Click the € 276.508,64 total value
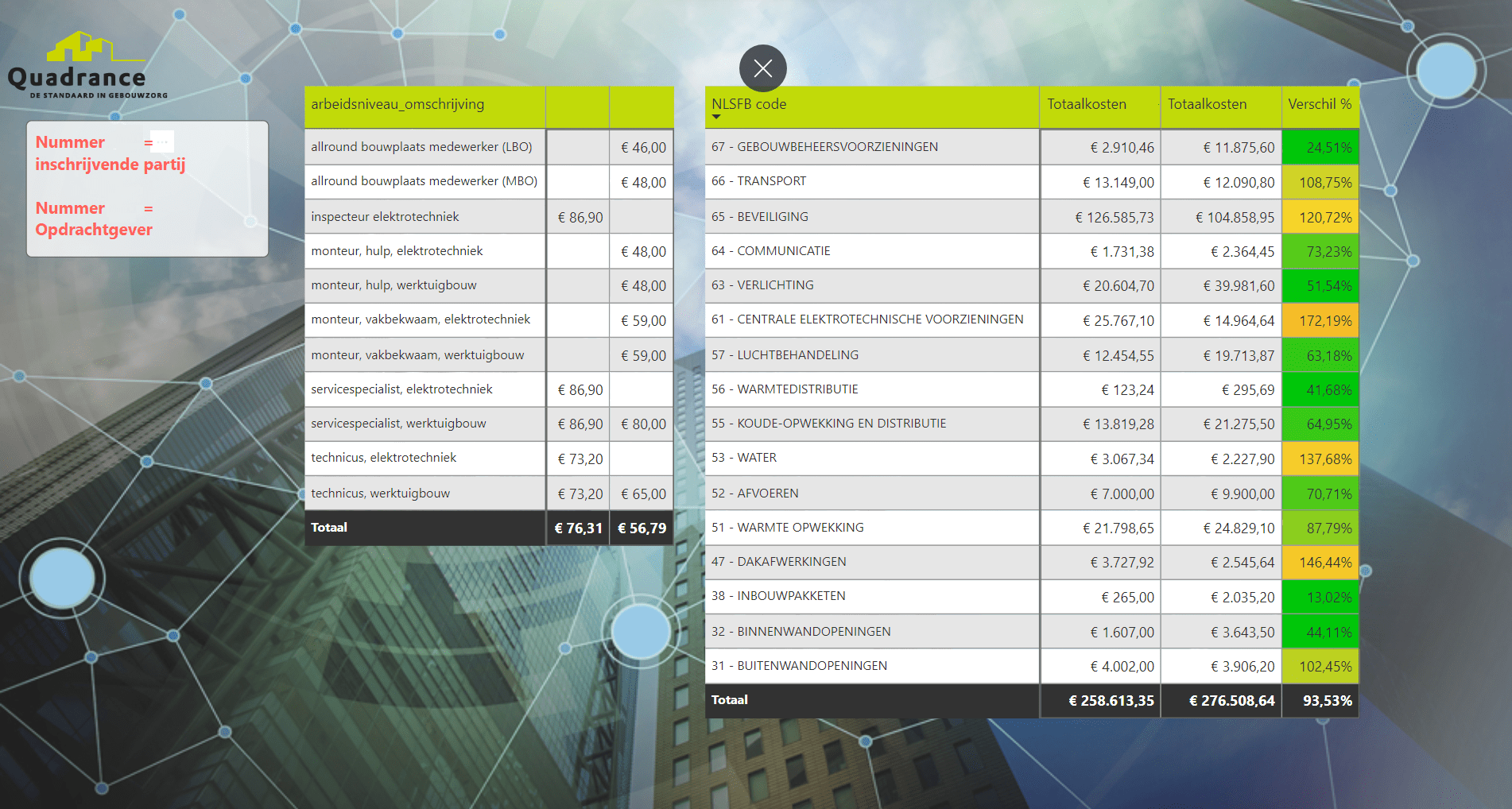Image resolution: width=1512 pixels, height=809 pixels. (1231, 701)
